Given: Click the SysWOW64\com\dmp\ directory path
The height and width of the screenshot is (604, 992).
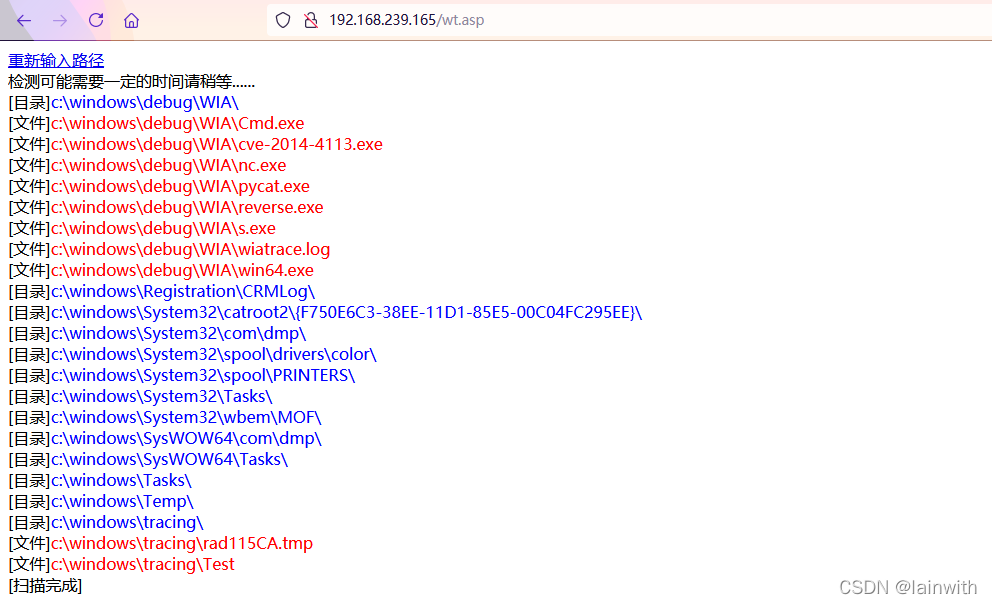Looking at the screenshot, I should [186, 438].
